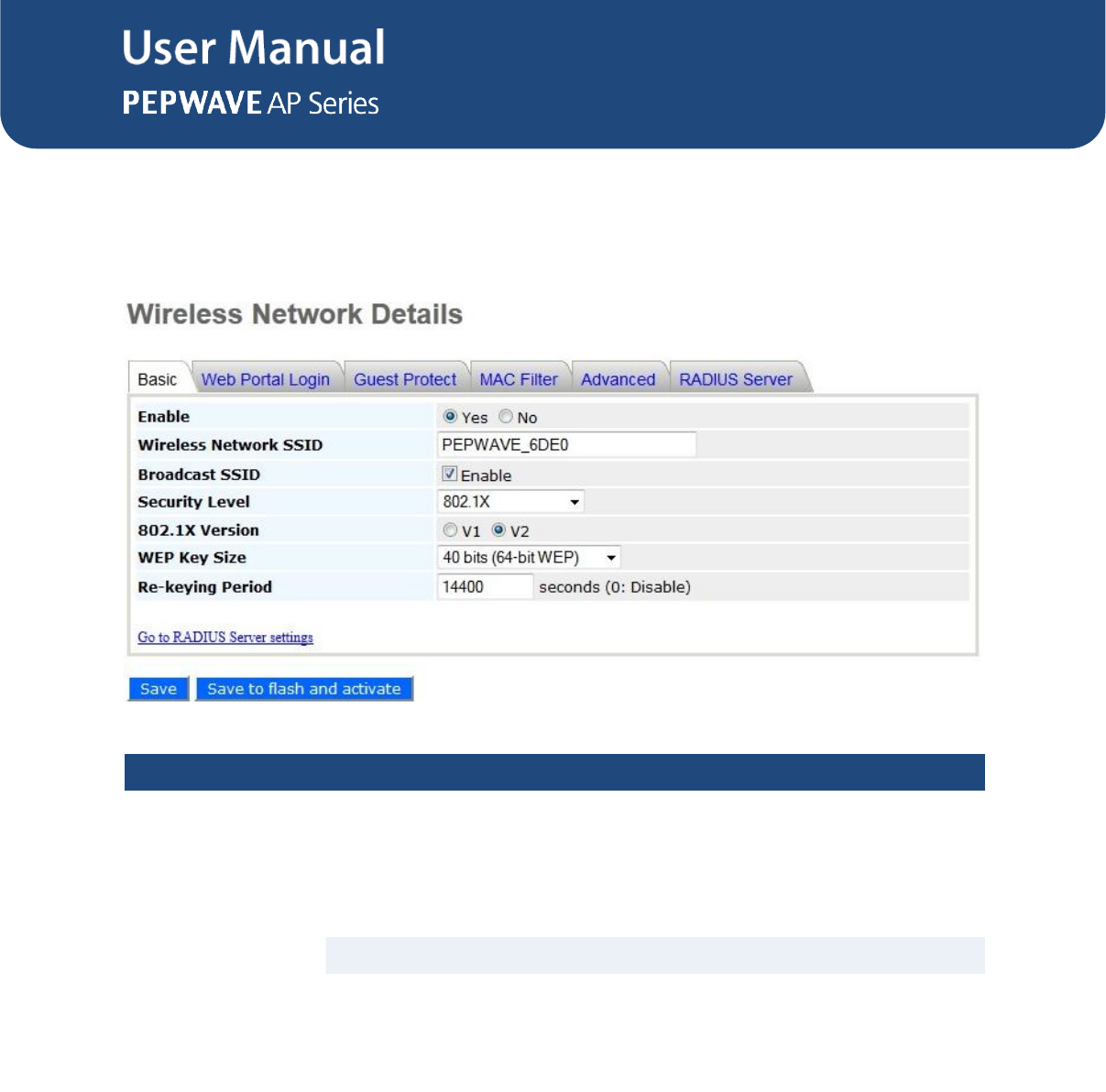This screenshot has height=1092, width=1106.
Task: Click the Wireless Network SSID input field
Action: [567, 445]
